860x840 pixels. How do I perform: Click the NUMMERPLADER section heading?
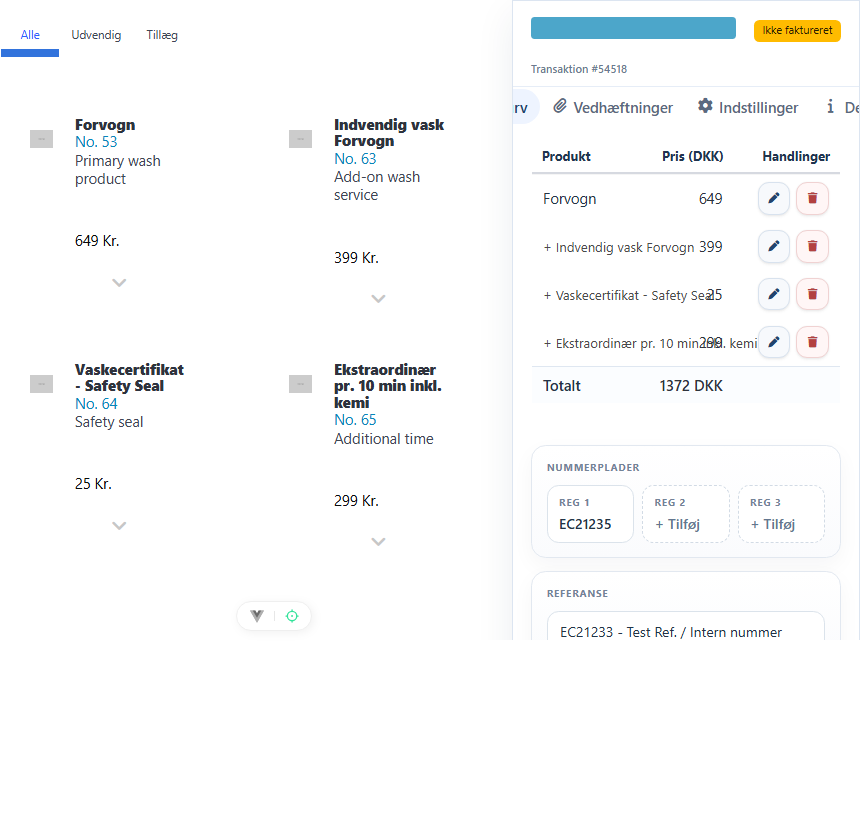tap(593, 468)
